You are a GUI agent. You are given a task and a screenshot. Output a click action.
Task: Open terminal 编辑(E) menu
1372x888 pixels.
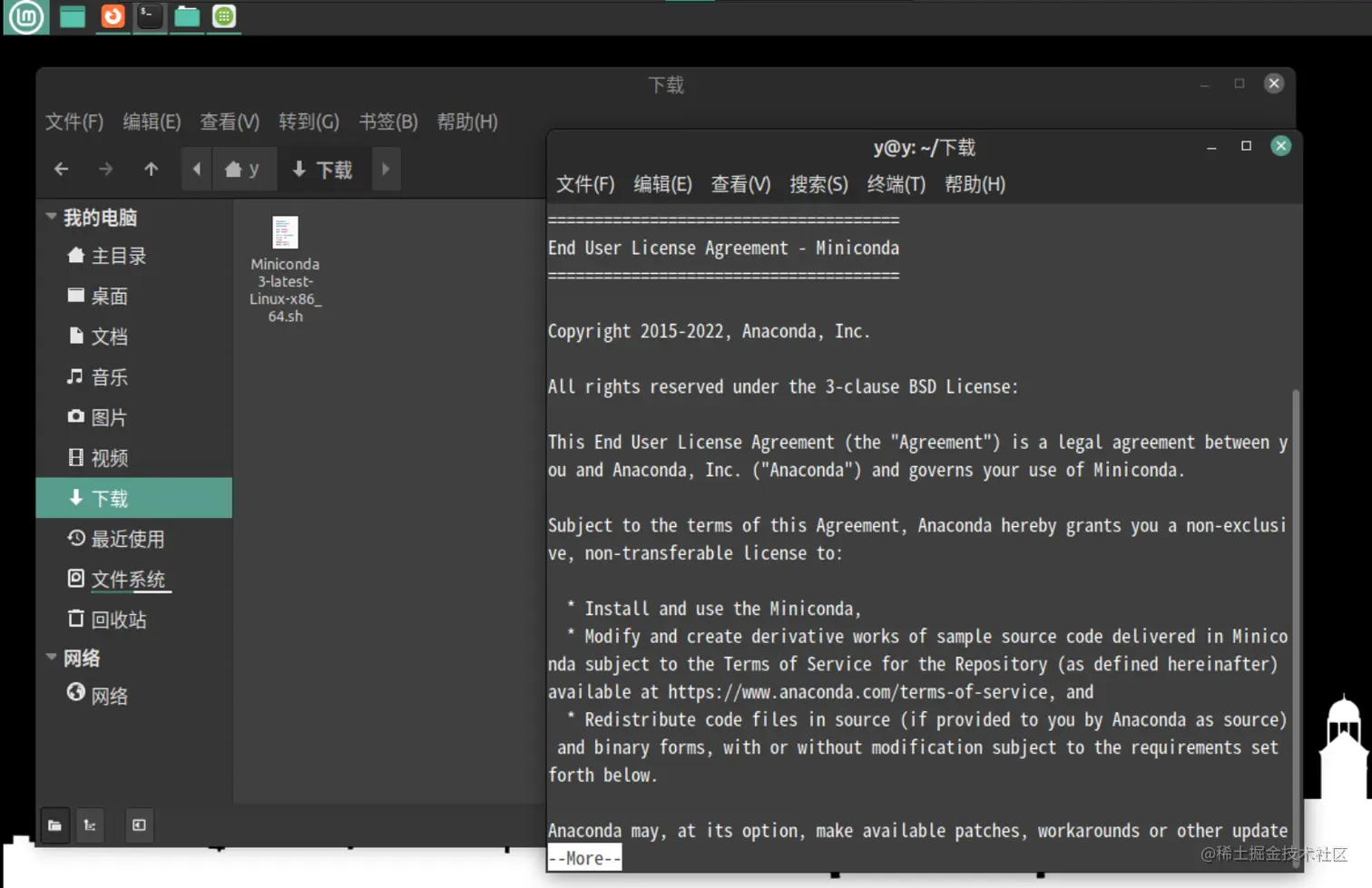[x=662, y=184]
